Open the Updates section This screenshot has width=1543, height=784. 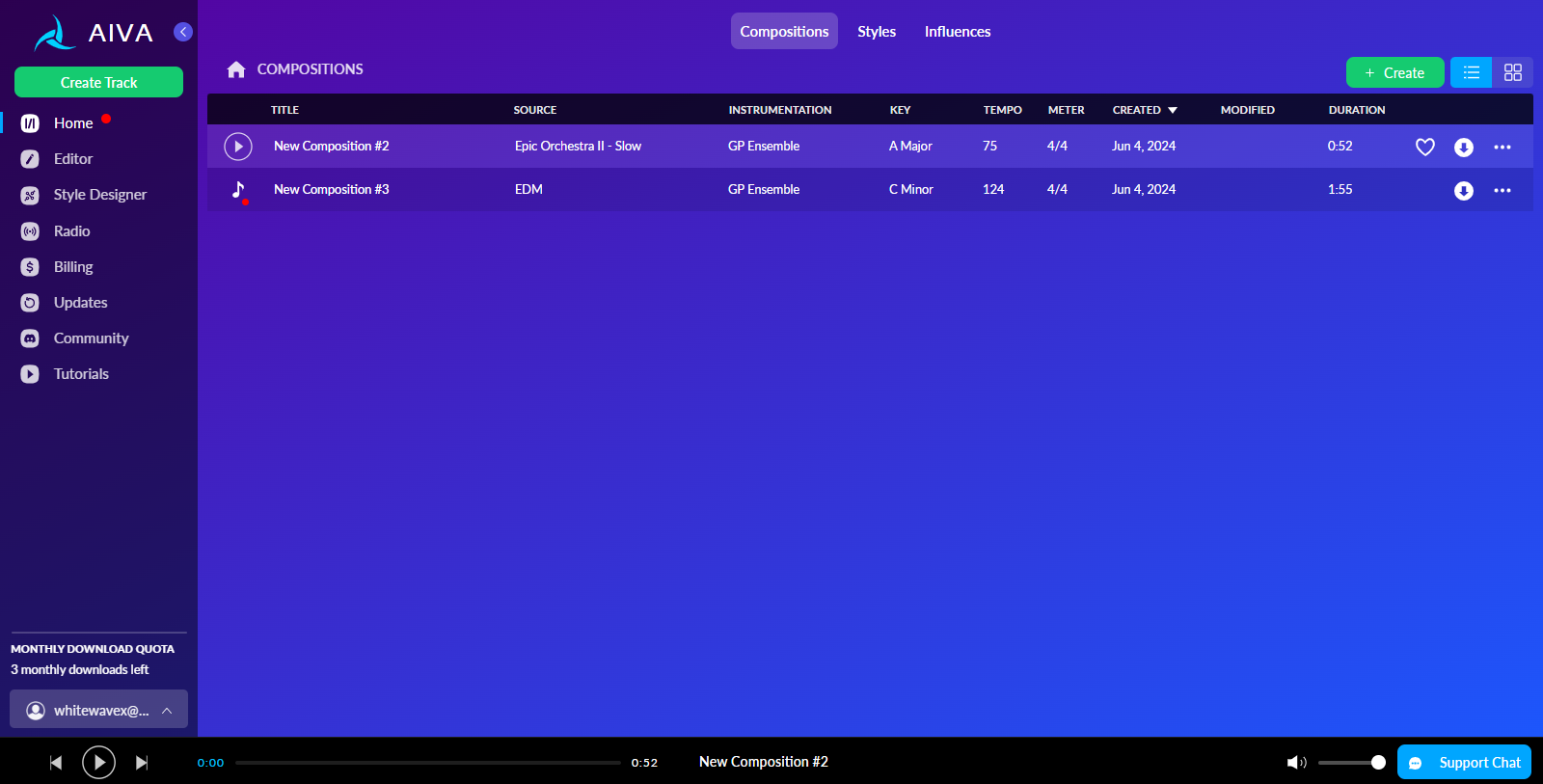81,303
